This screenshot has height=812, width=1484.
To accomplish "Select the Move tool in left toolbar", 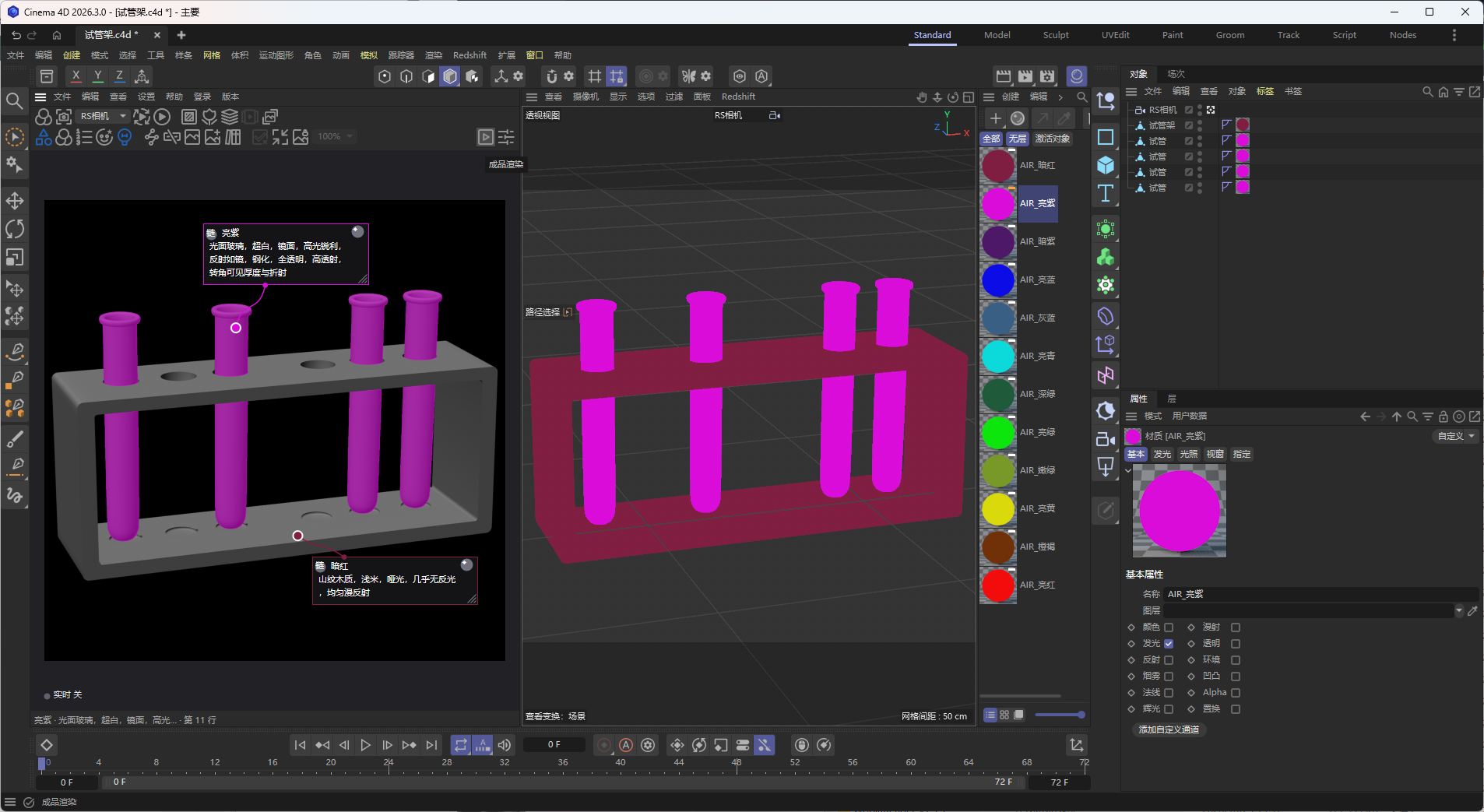I will tap(15, 201).
